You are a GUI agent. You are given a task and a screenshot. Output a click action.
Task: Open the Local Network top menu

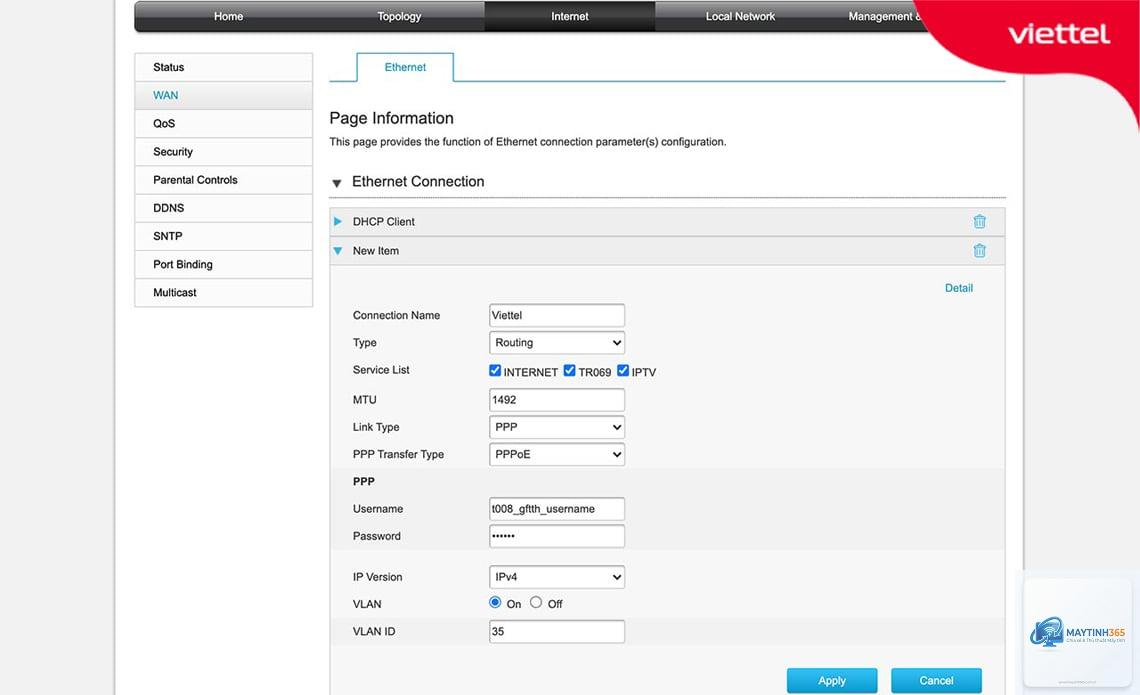(740, 16)
